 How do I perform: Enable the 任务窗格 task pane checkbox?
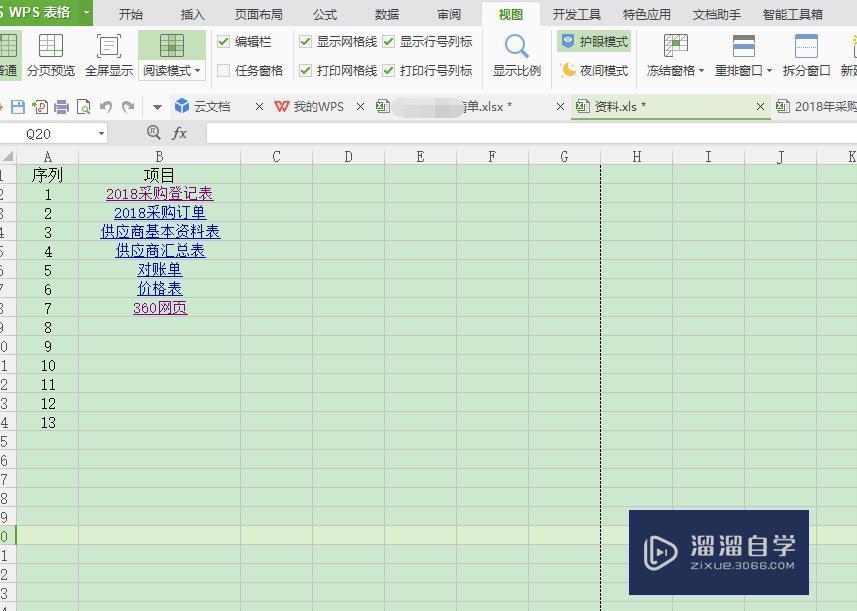tap(222, 70)
